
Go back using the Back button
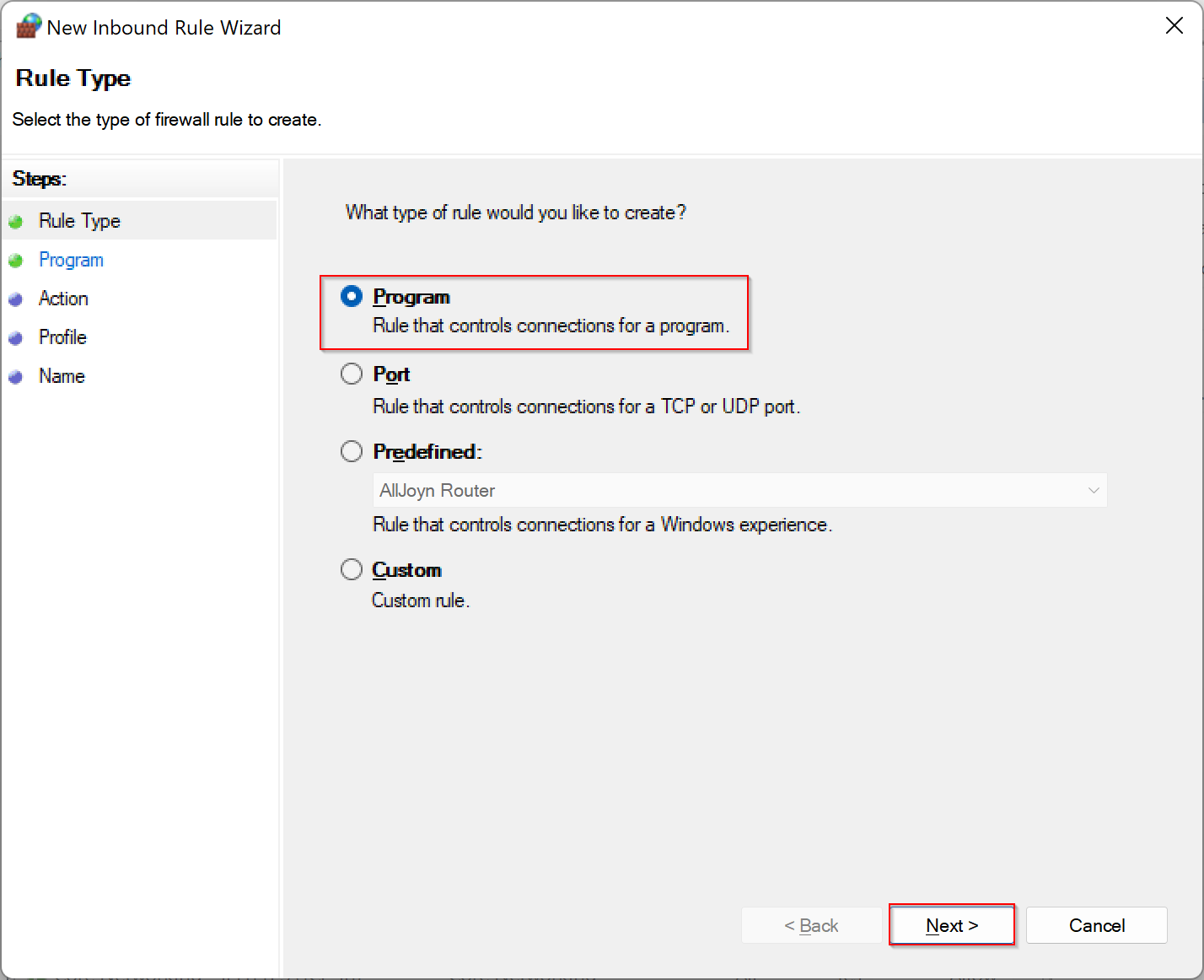click(x=811, y=925)
